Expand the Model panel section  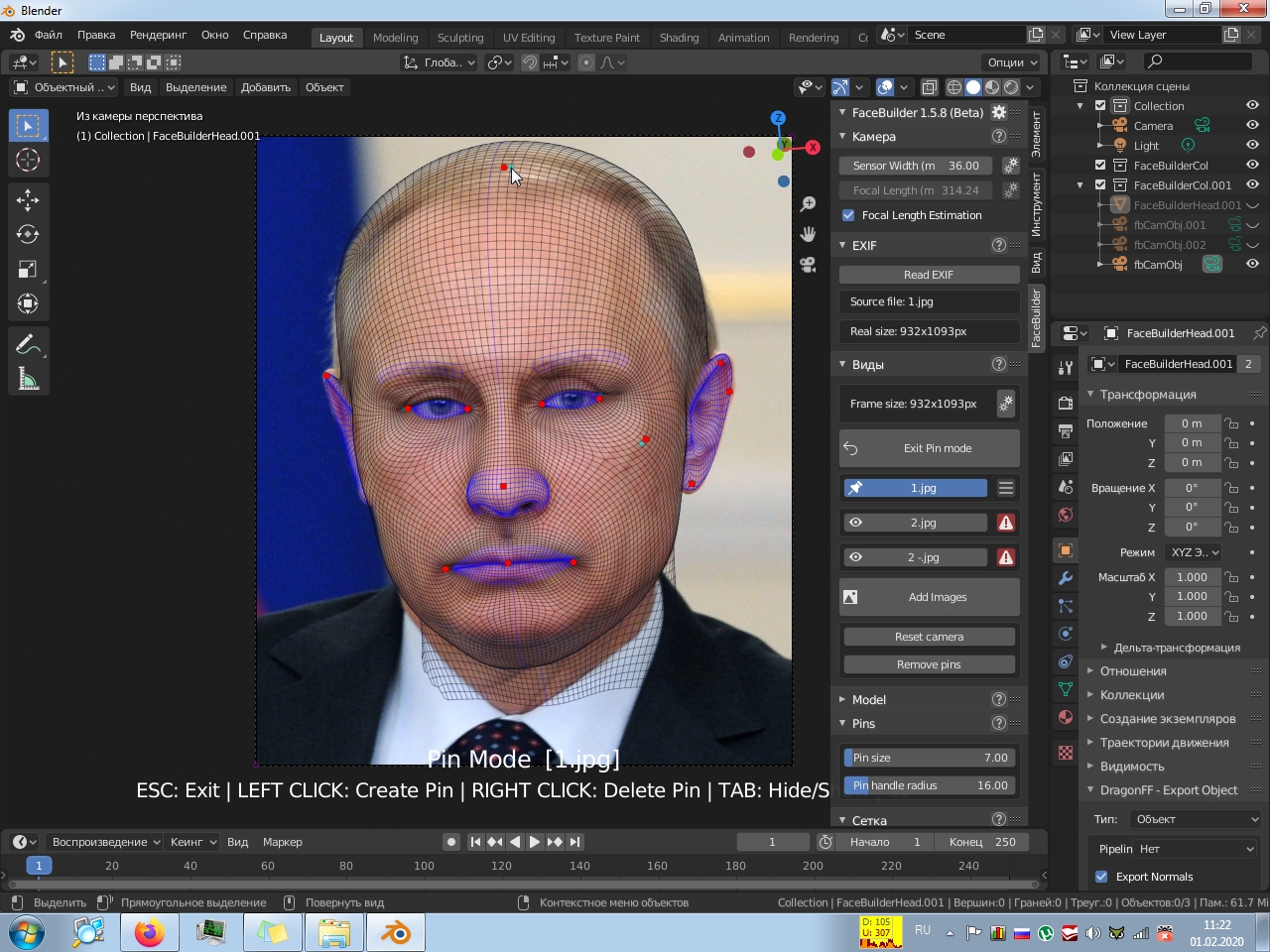(868, 699)
